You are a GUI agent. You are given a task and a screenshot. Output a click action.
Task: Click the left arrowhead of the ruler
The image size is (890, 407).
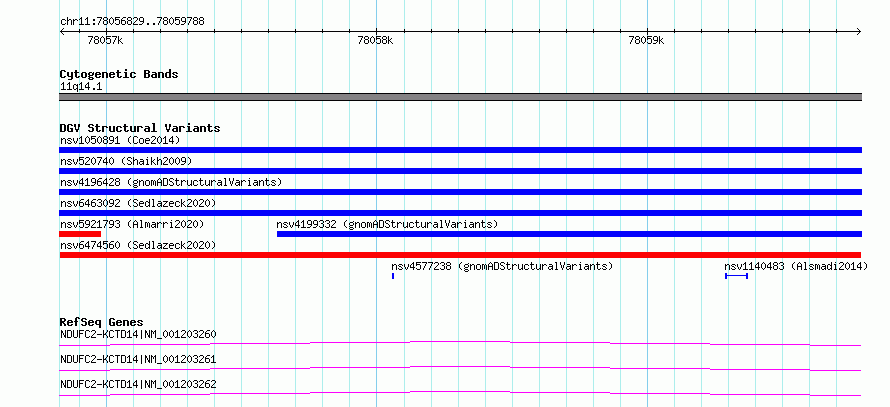(62, 32)
